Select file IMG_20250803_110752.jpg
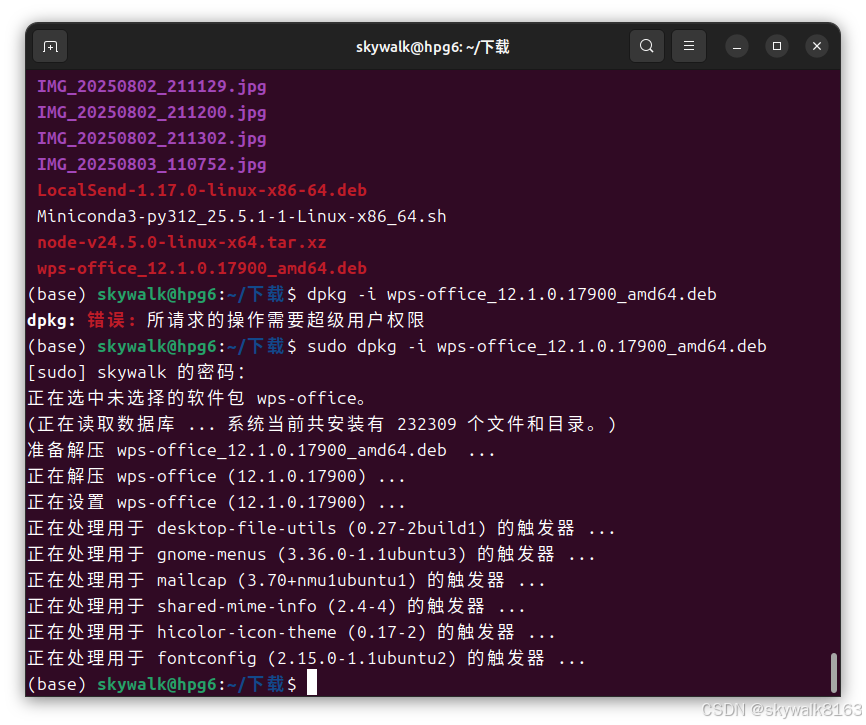The height and width of the screenshot is (725, 866). tap(152, 165)
